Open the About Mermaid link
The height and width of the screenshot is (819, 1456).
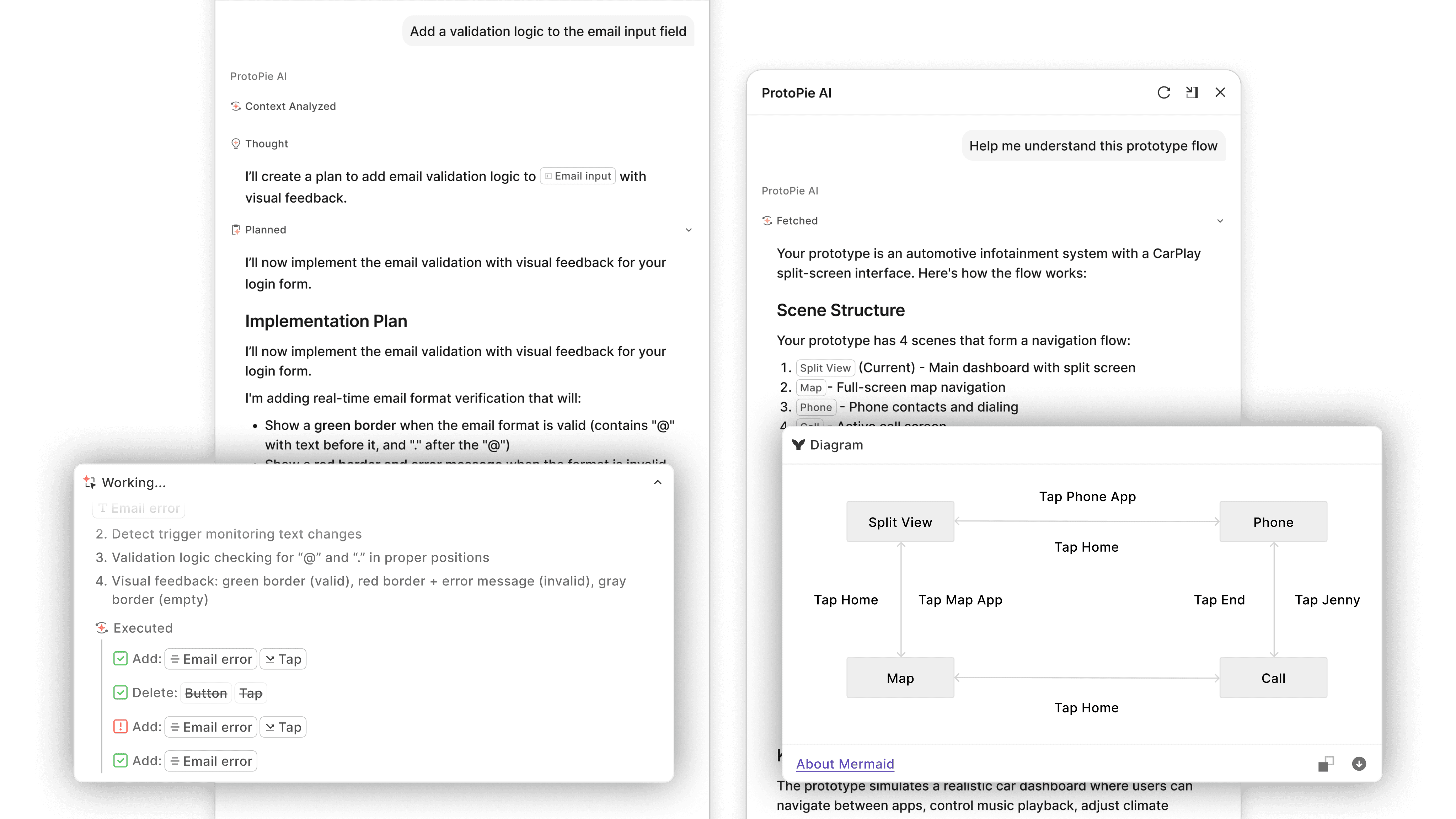(x=845, y=764)
